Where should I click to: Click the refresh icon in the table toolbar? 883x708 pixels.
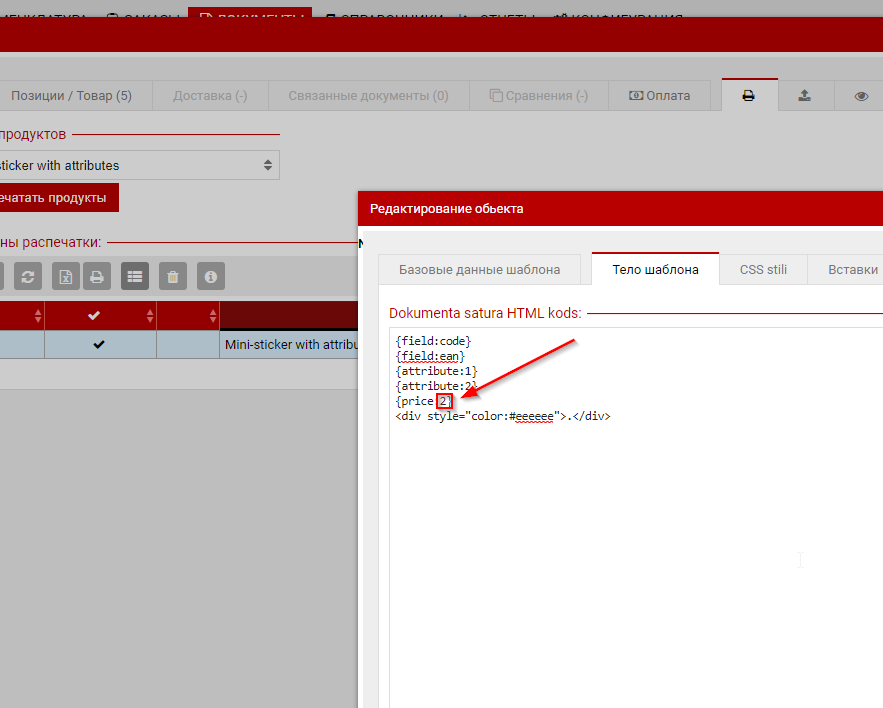click(26, 277)
